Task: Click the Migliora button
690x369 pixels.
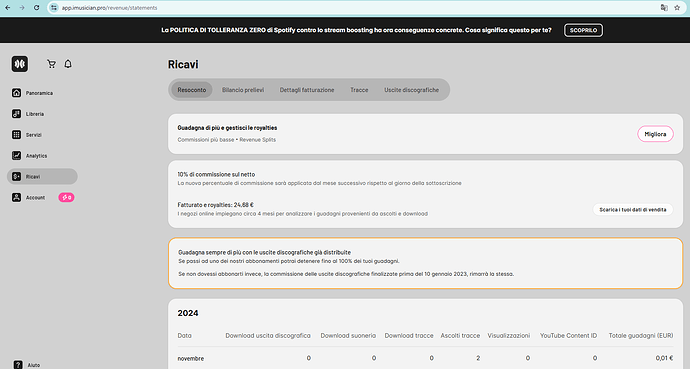Action: coord(655,134)
